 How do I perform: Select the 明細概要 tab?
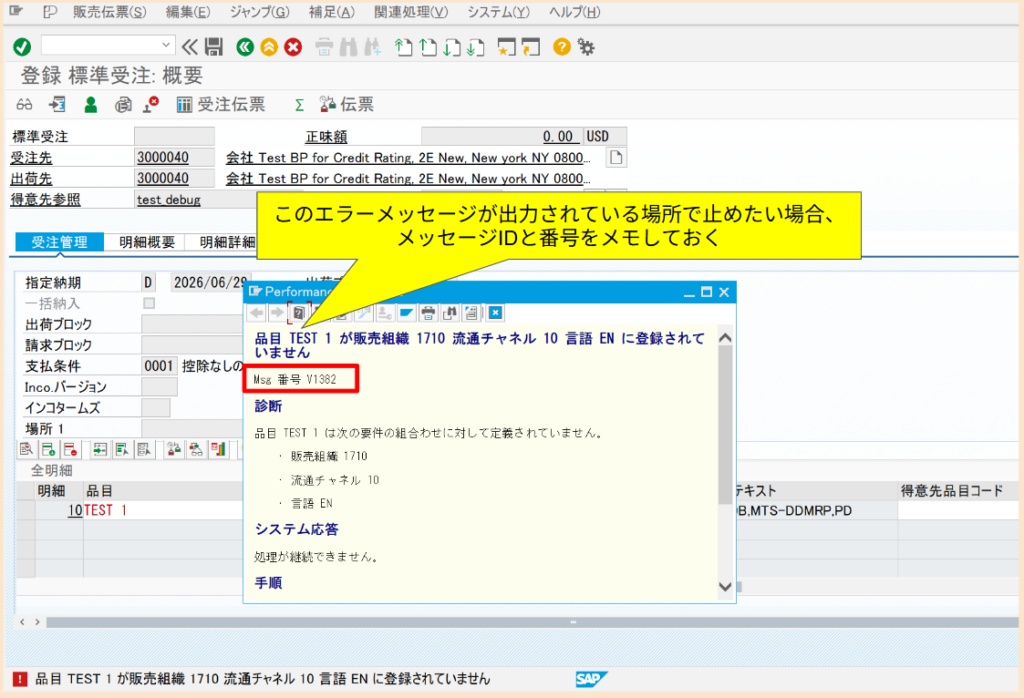click(147, 242)
